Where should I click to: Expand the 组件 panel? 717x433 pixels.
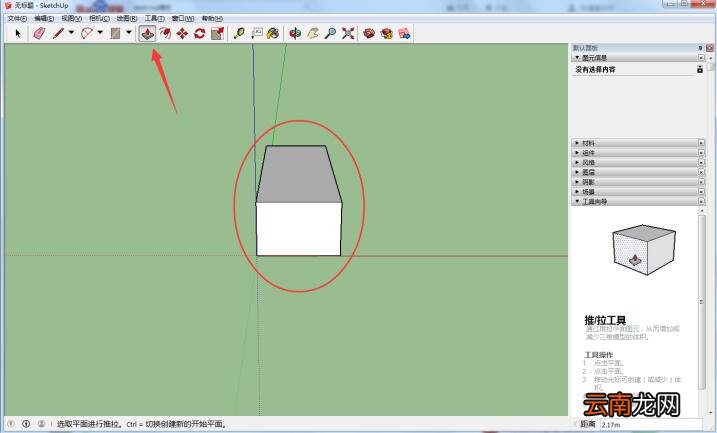pos(577,153)
